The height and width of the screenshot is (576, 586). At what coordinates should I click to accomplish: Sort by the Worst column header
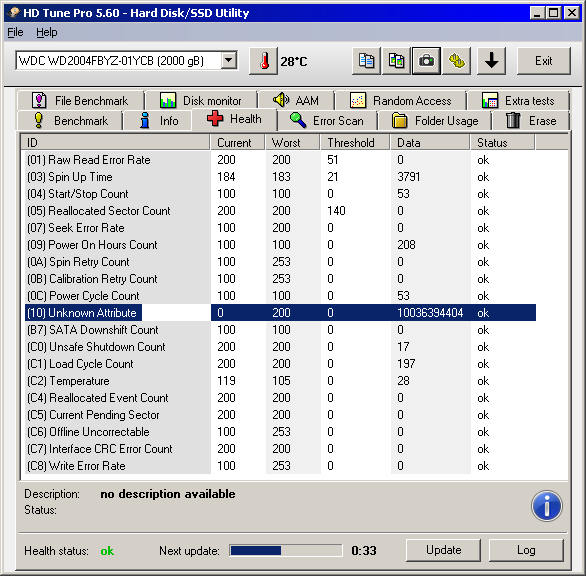(x=293, y=142)
